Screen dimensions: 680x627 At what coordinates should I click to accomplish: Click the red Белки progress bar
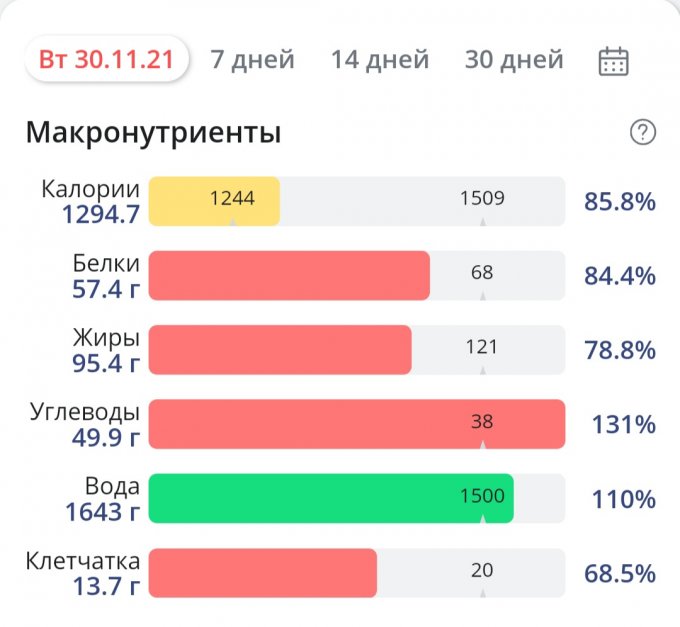click(289, 276)
